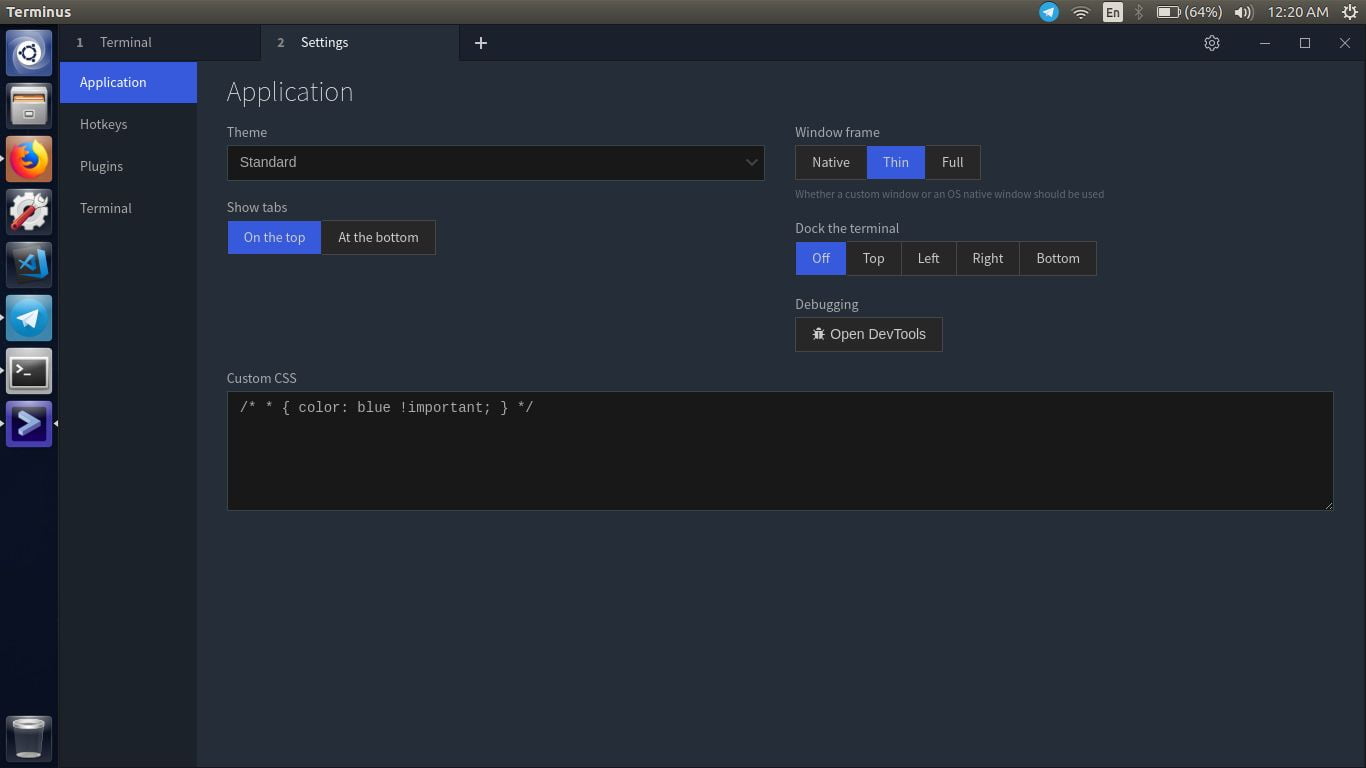Switch to the Terminal tab

pyautogui.click(x=126, y=43)
